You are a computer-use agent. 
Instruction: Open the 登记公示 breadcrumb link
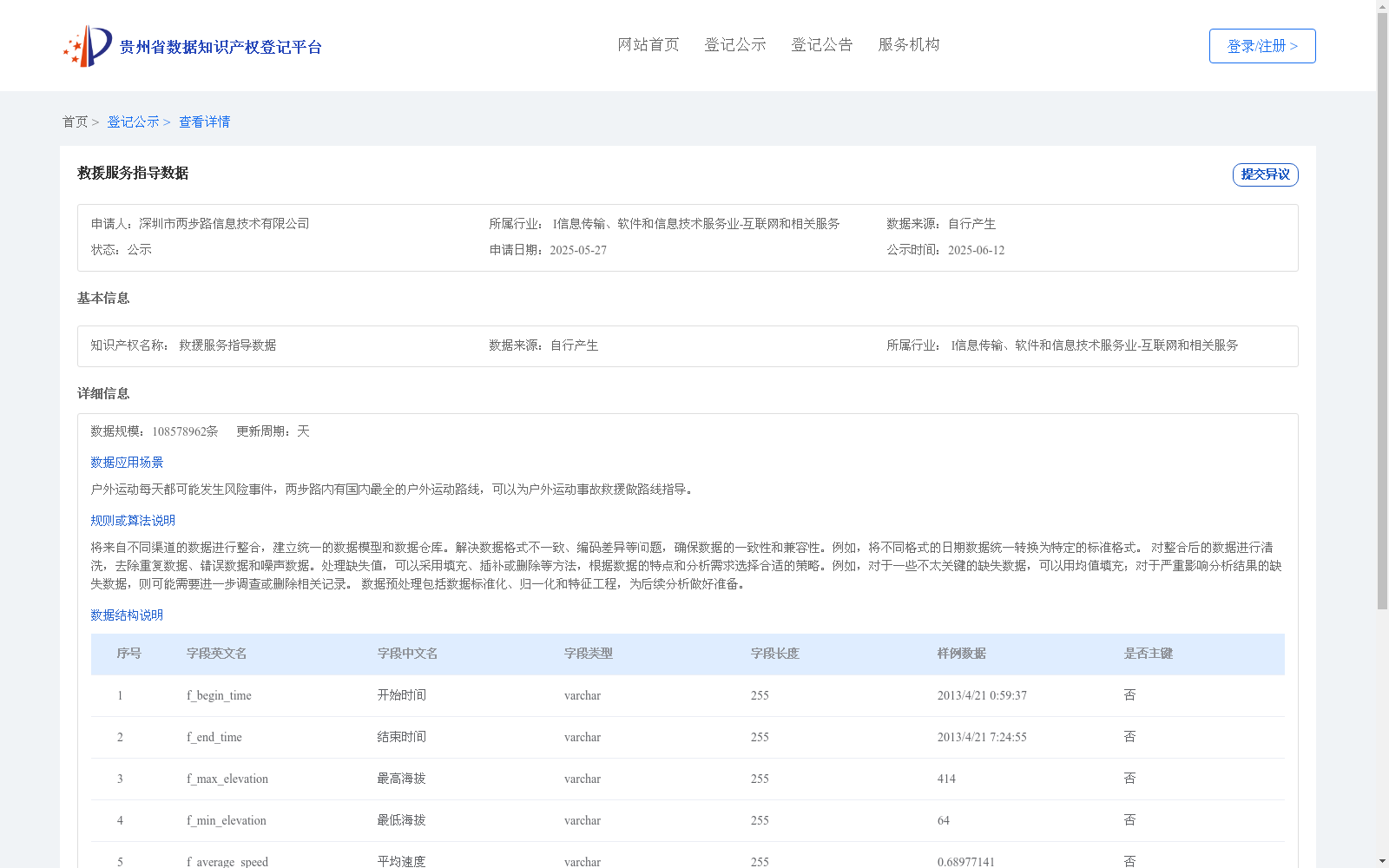point(133,122)
